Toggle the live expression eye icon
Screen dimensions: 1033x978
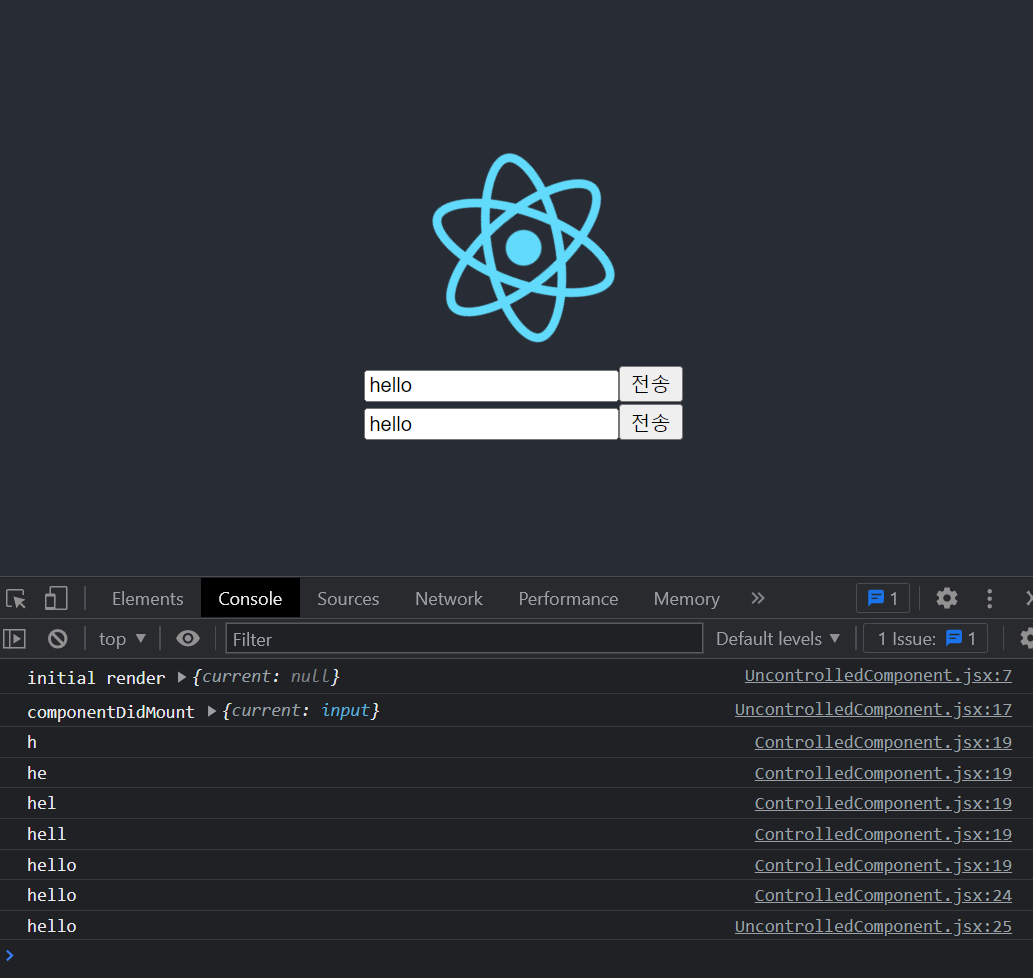coord(188,638)
